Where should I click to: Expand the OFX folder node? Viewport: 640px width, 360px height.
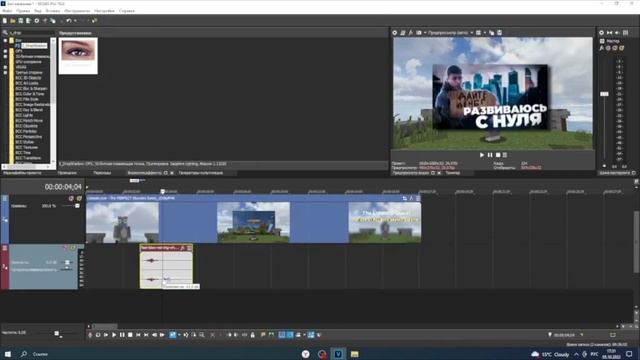pyautogui.click(x=5, y=51)
